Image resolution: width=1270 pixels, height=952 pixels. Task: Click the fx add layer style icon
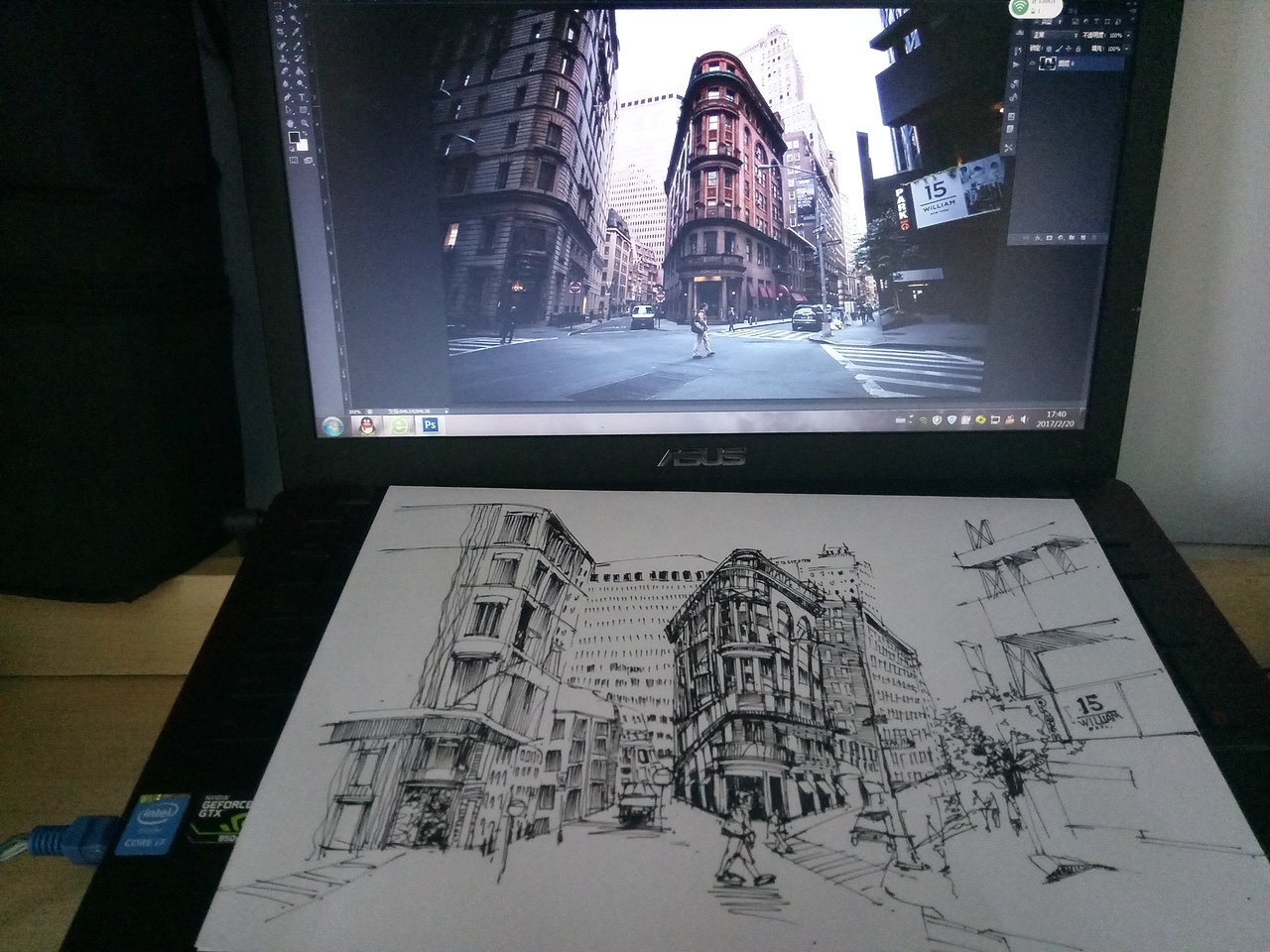coord(1038,238)
